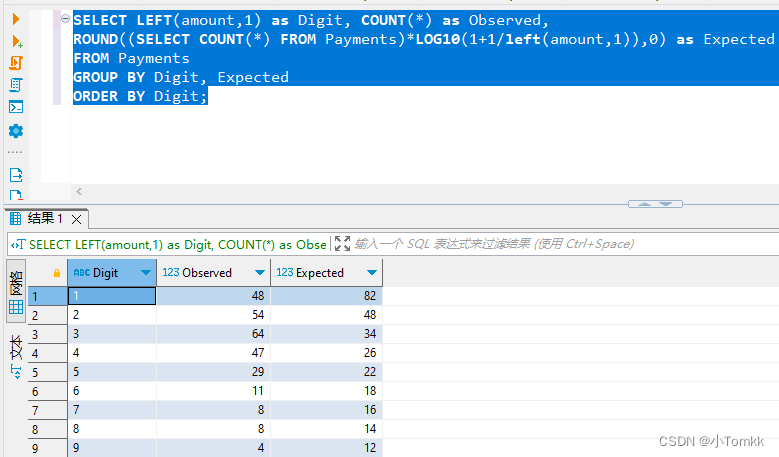Click the Expected column header
The height and width of the screenshot is (457, 779).
[326, 273]
